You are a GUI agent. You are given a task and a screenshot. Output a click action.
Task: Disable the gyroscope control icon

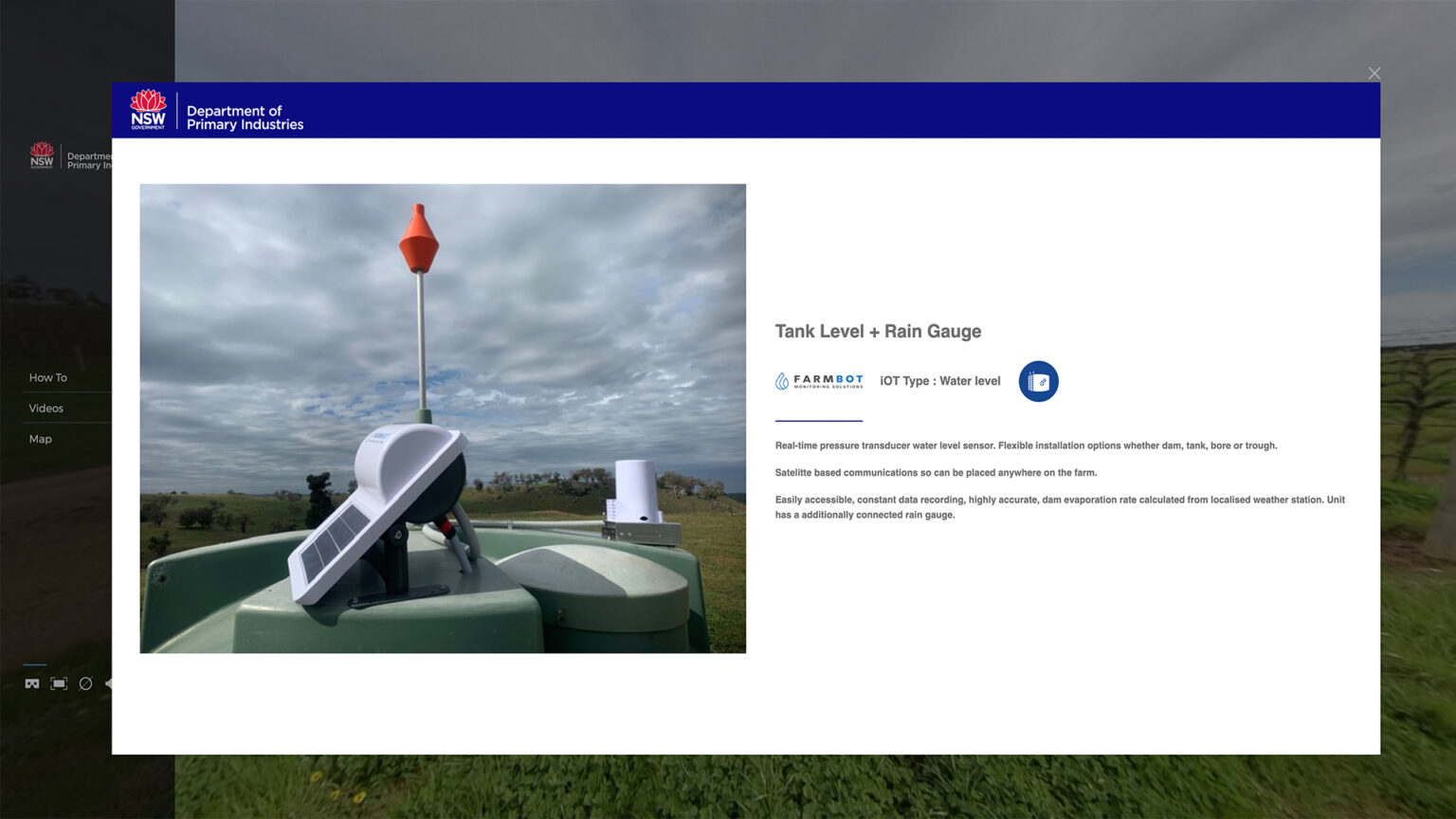coord(85,682)
